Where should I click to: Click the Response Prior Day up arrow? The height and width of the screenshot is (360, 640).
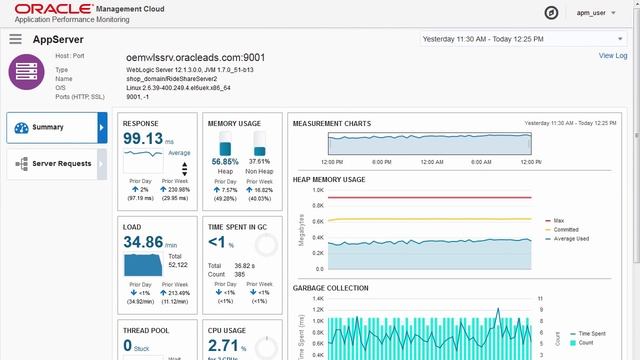click(x=135, y=189)
